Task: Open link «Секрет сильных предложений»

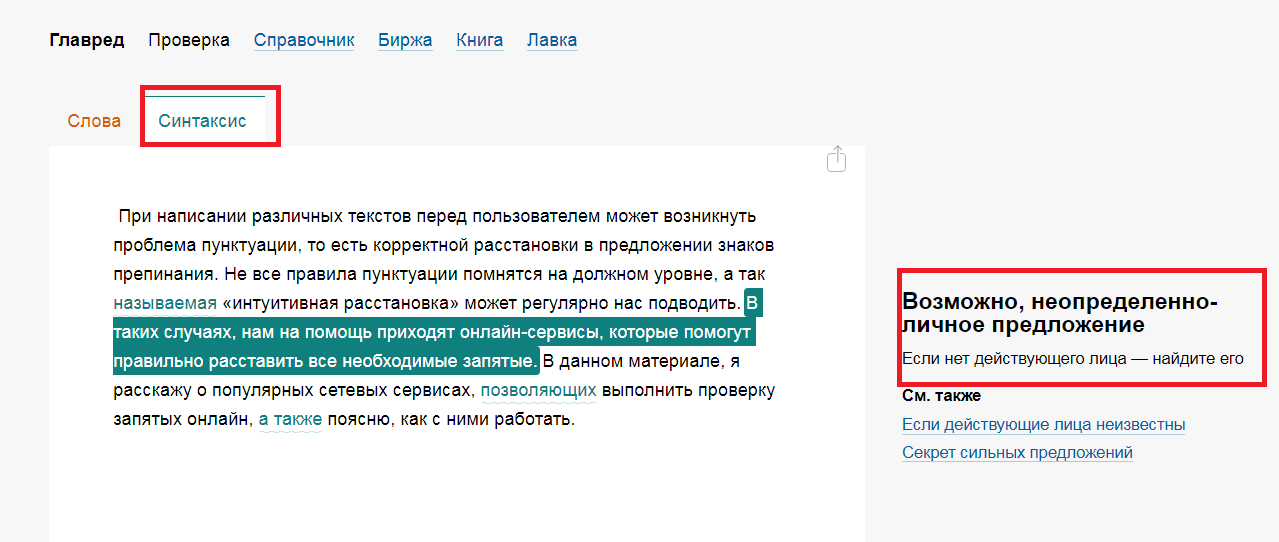Action: [x=1017, y=453]
